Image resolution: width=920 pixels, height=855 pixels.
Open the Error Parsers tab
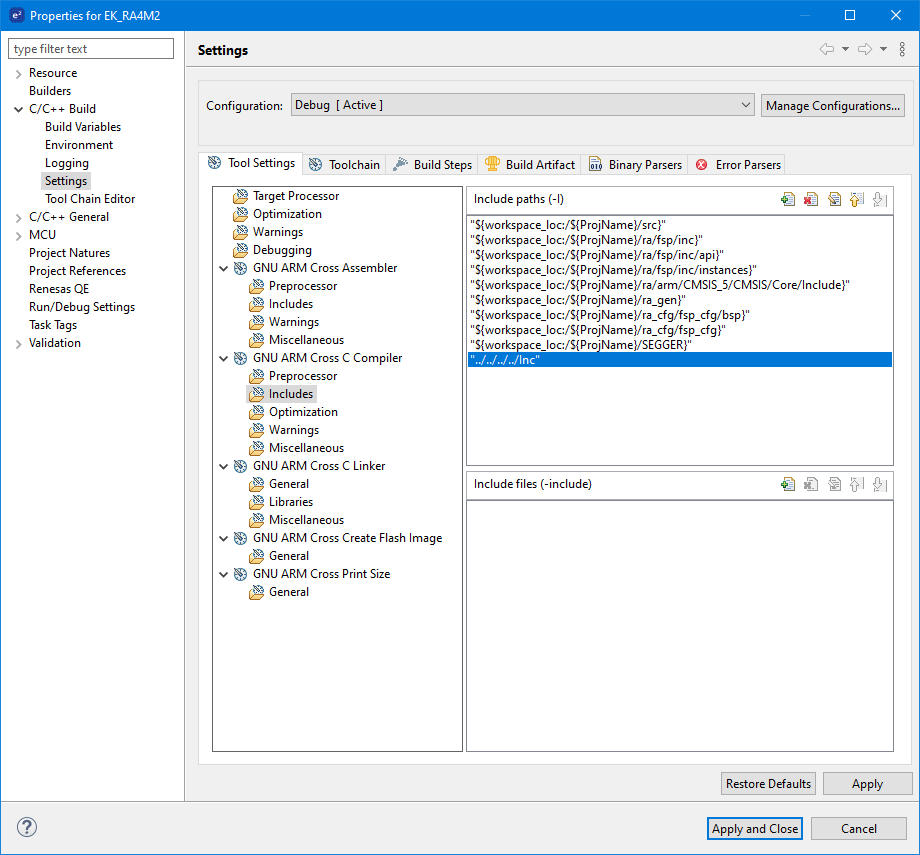(x=738, y=164)
